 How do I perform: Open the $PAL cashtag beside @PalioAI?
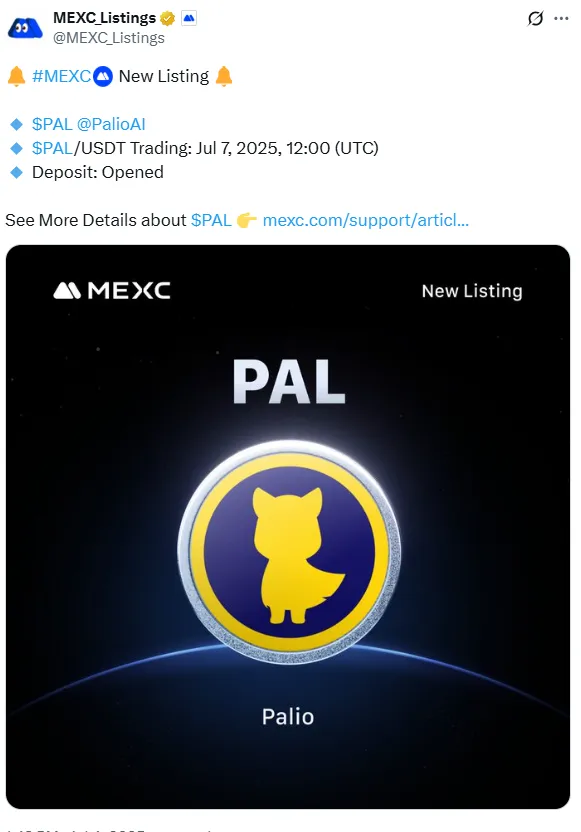pyautogui.click(x=52, y=124)
